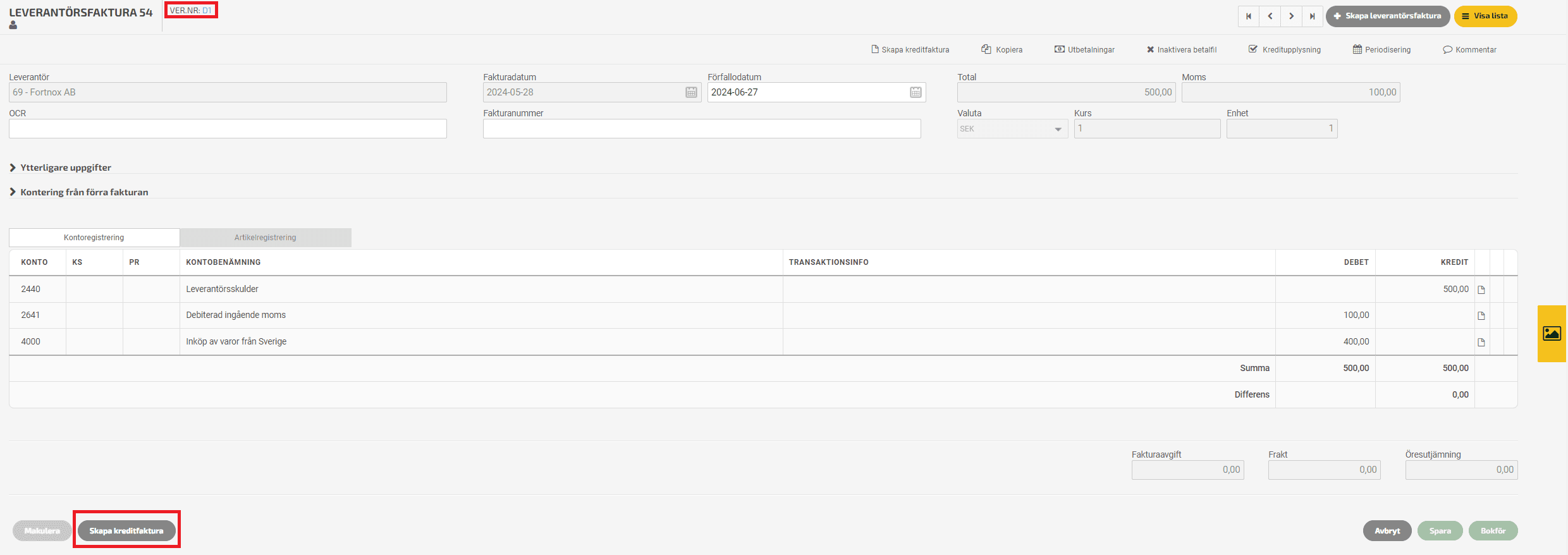Click debet value 400,00

(1356, 342)
